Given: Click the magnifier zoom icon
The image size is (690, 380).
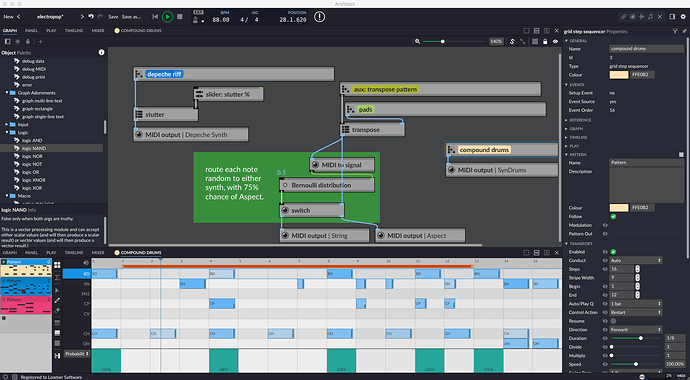Looking at the screenshot, I should tap(417, 41).
